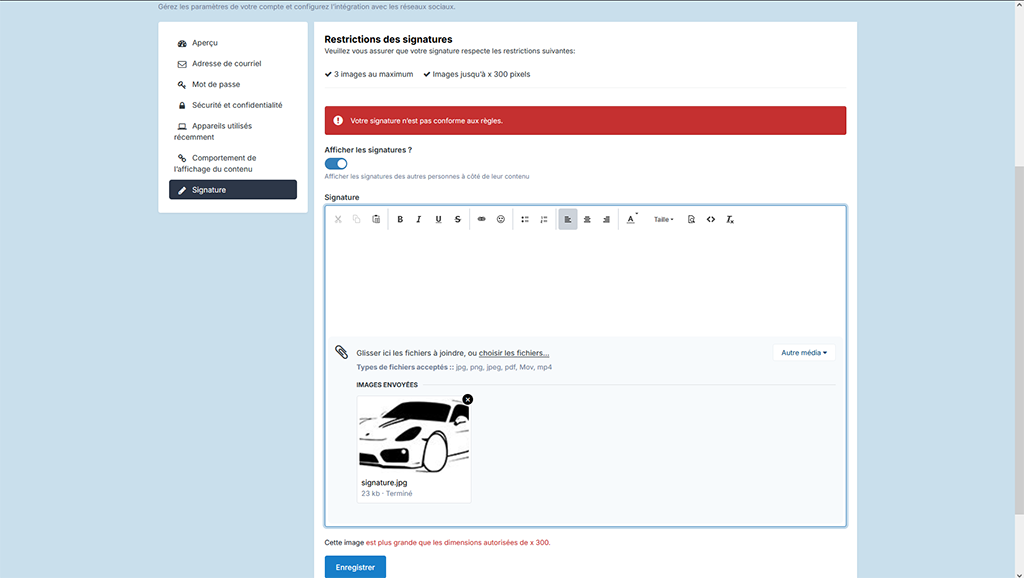1024x578 pixels.
Task: Insert a link with the link icon
Action: pyautogui.click(x=481, y=219)
